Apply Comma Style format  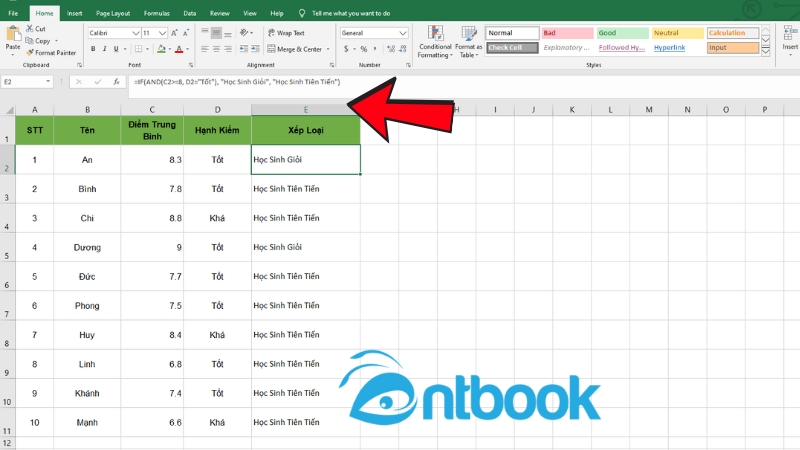(375, 49)
